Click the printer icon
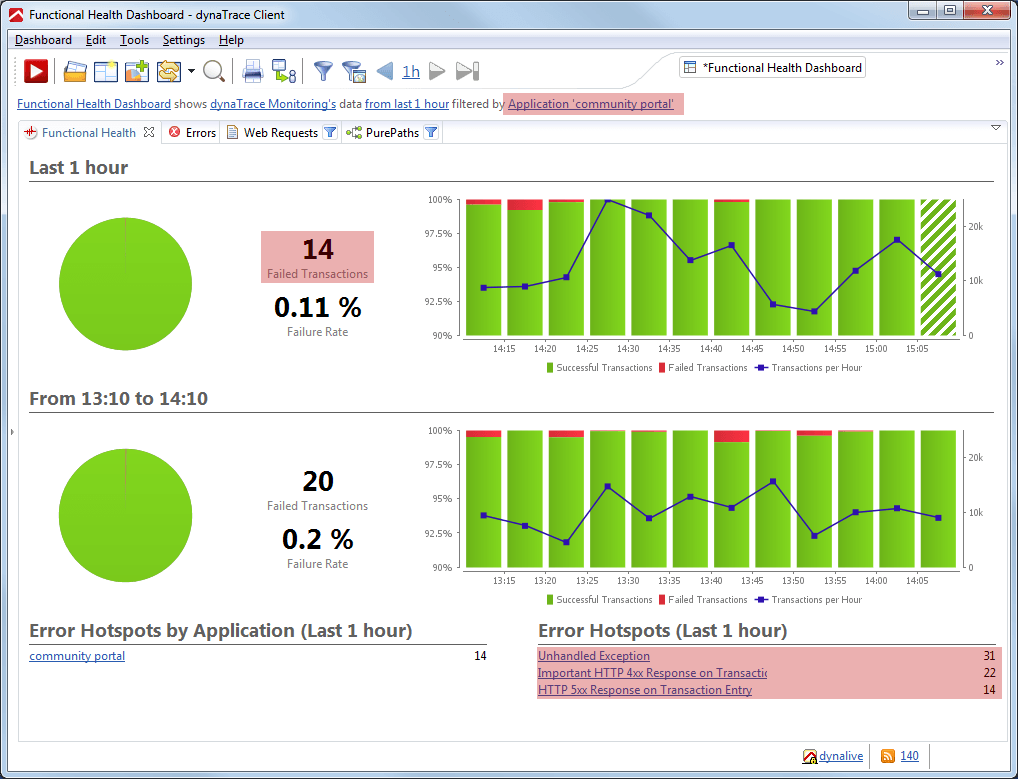This screenshot has height=779, width=1018. tap(253, 71)
